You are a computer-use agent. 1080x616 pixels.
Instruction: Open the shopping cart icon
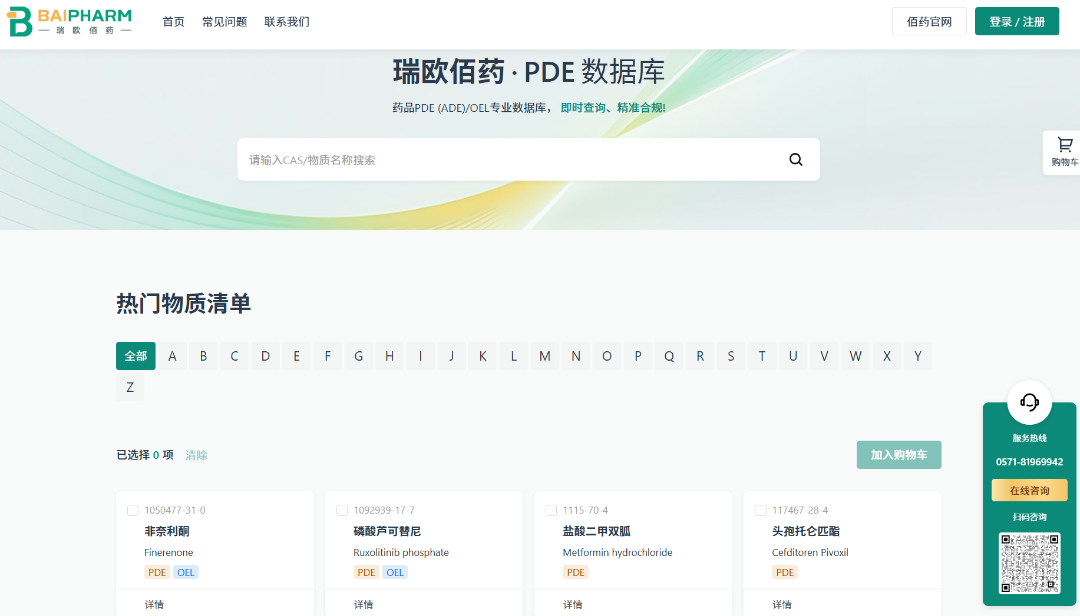(1064, 145)
